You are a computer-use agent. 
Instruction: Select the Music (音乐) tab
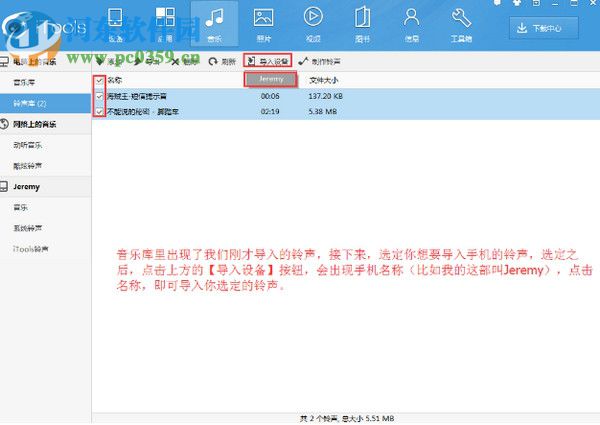point(214,25)
